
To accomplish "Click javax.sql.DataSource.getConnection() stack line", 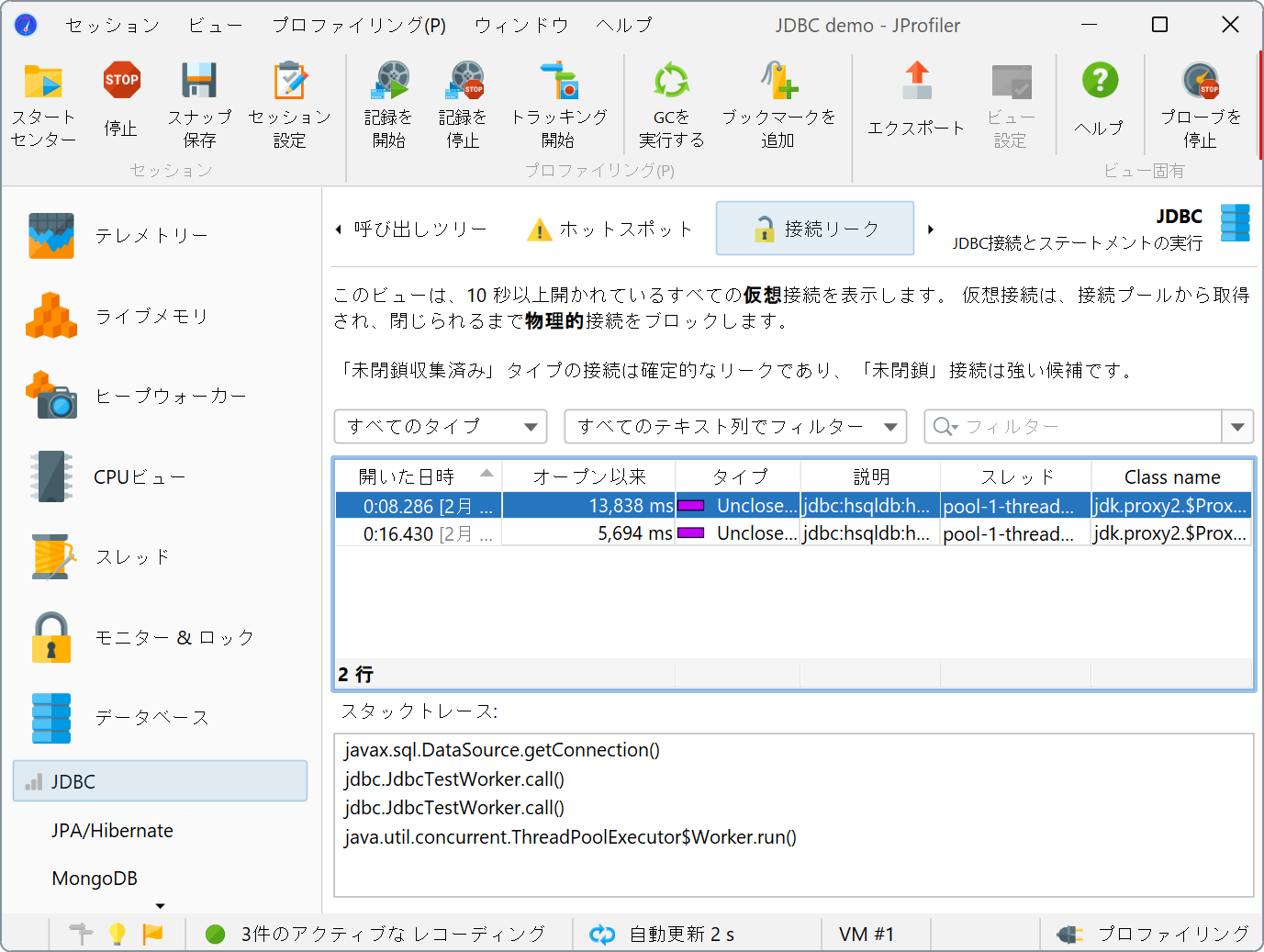I will click(x=502, y=750).
